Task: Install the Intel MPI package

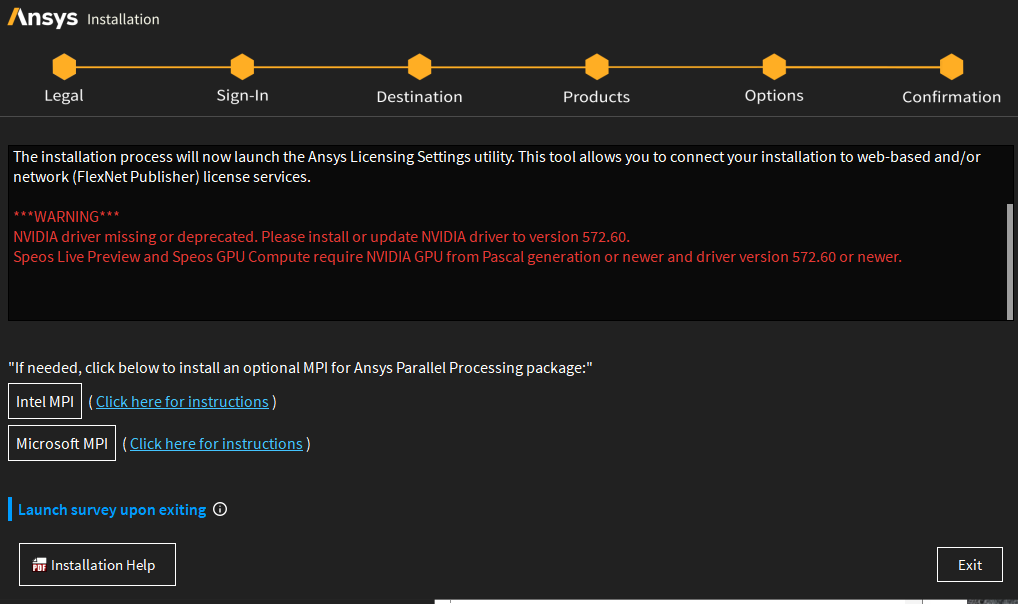Action: (x=45, y=402)
